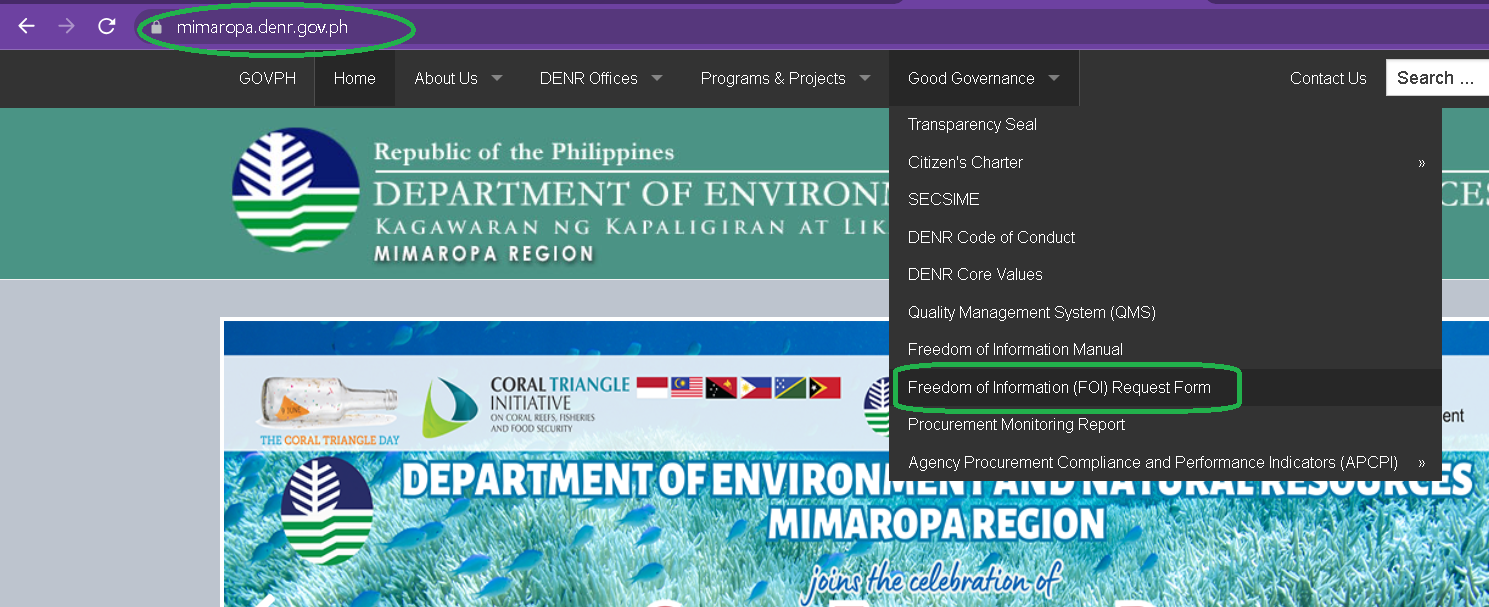This screenshot has height=607, width=1489.
Task: Click the Good Governance menu label
Action: [x=971, y=78]
